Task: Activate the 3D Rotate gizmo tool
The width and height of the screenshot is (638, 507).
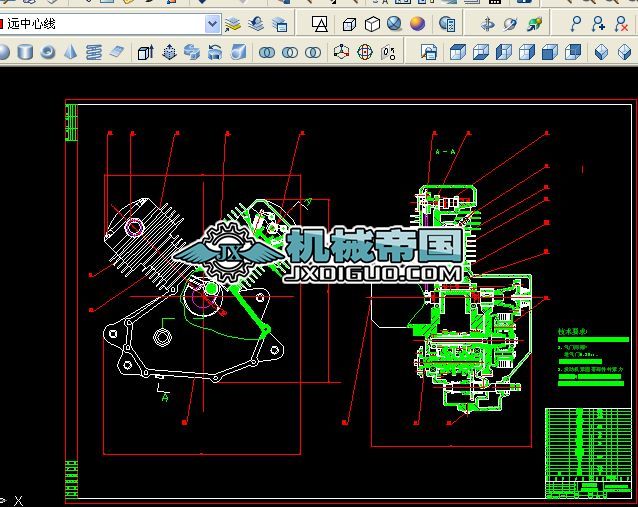Action: (365, 52)
